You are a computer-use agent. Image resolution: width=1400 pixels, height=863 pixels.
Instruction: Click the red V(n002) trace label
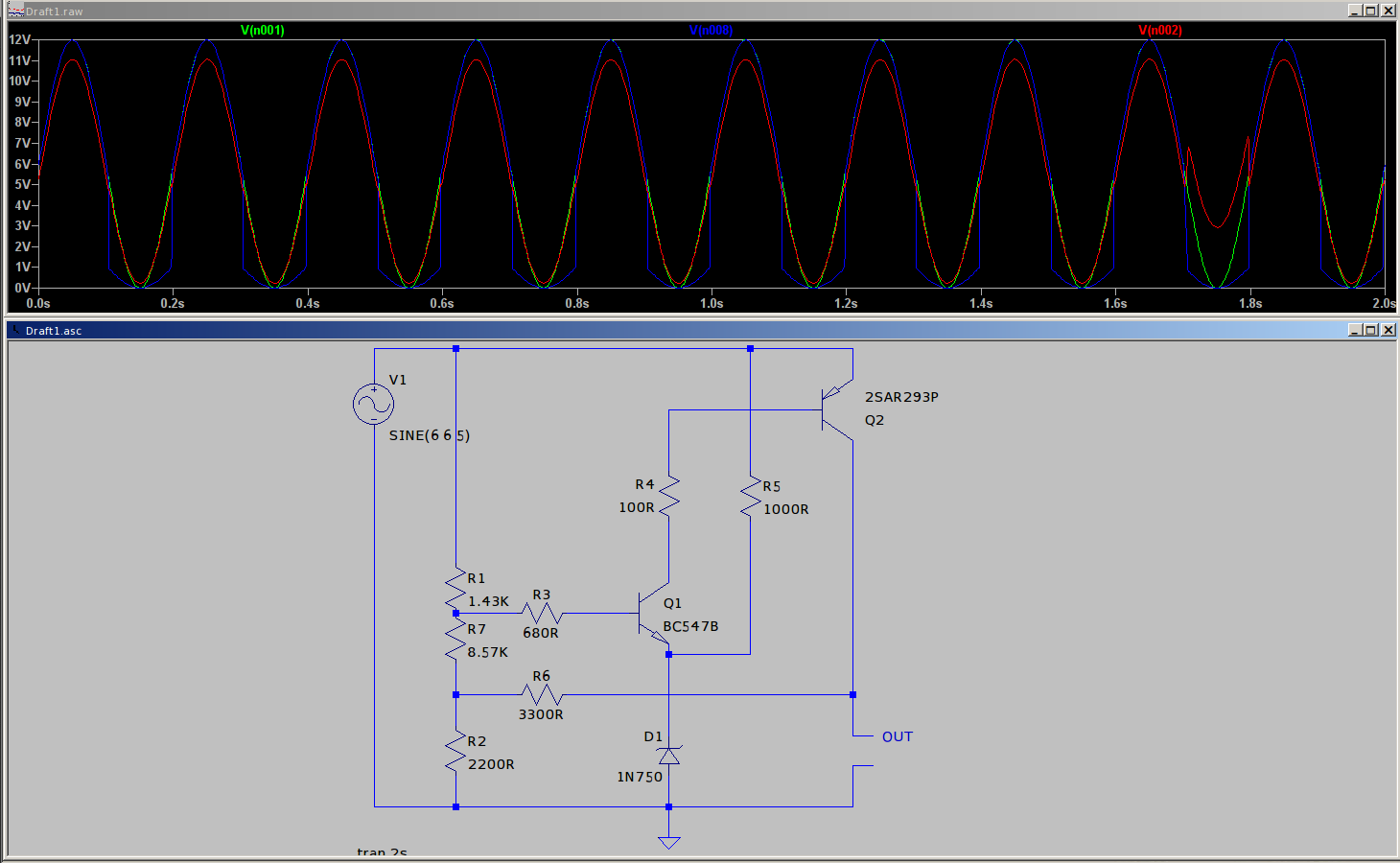click(1159, 31)
